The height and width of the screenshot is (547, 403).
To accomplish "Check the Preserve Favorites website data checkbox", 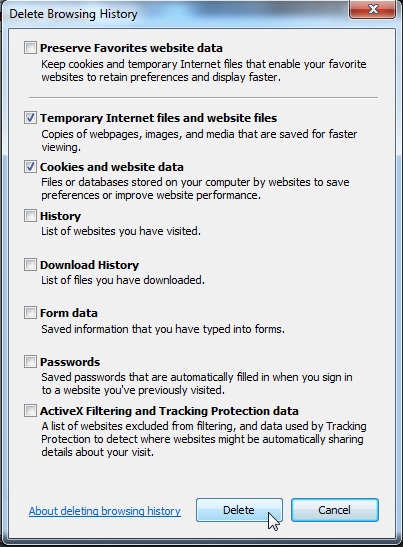I will pyautogui.click(x=30, y=48).
